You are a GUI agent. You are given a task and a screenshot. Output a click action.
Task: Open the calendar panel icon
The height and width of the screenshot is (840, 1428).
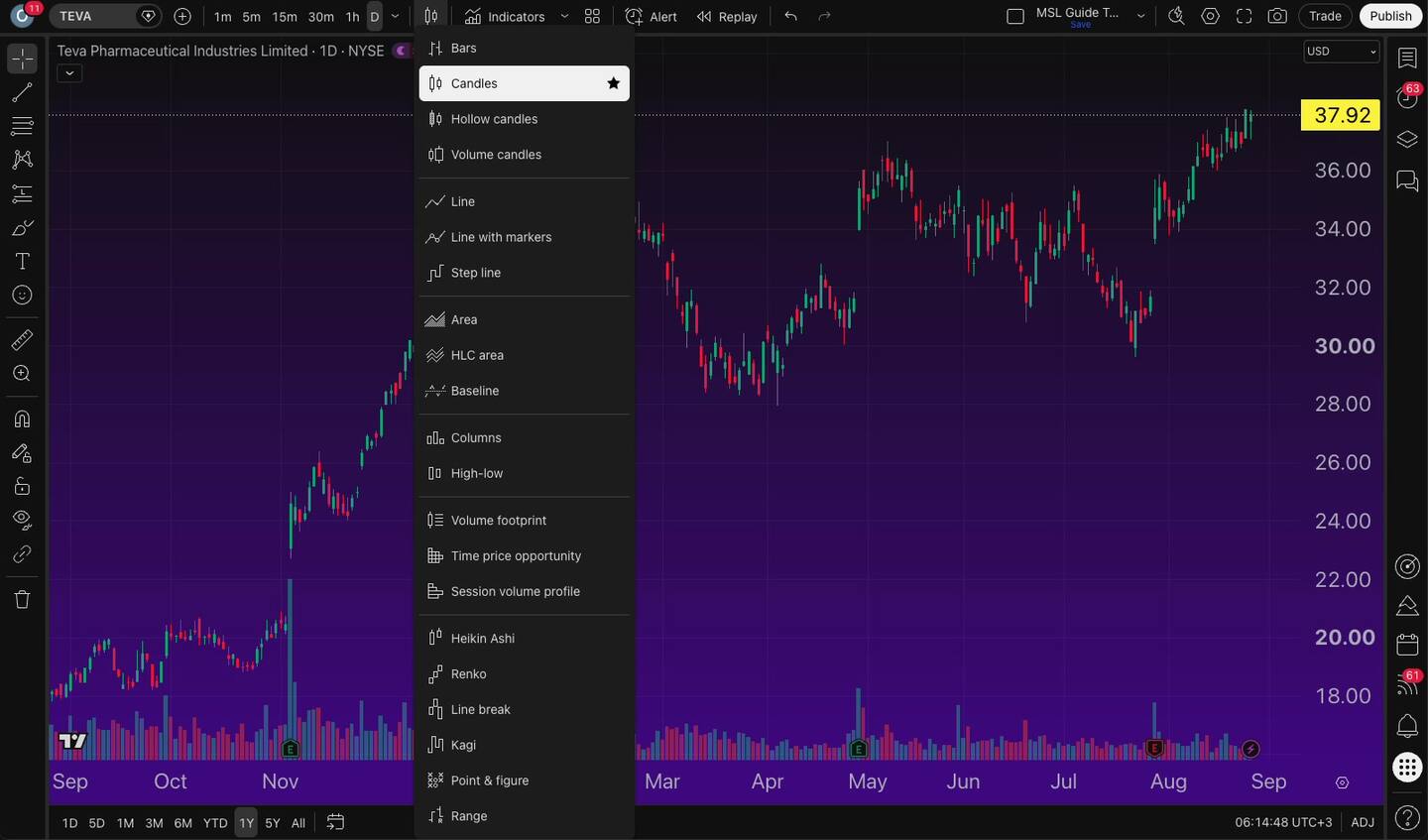1407,645
